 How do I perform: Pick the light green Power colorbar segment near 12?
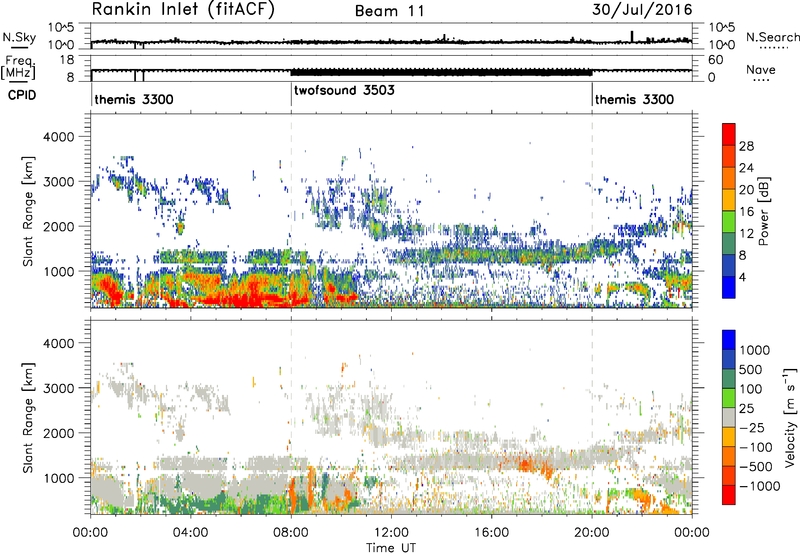point(729,221)
